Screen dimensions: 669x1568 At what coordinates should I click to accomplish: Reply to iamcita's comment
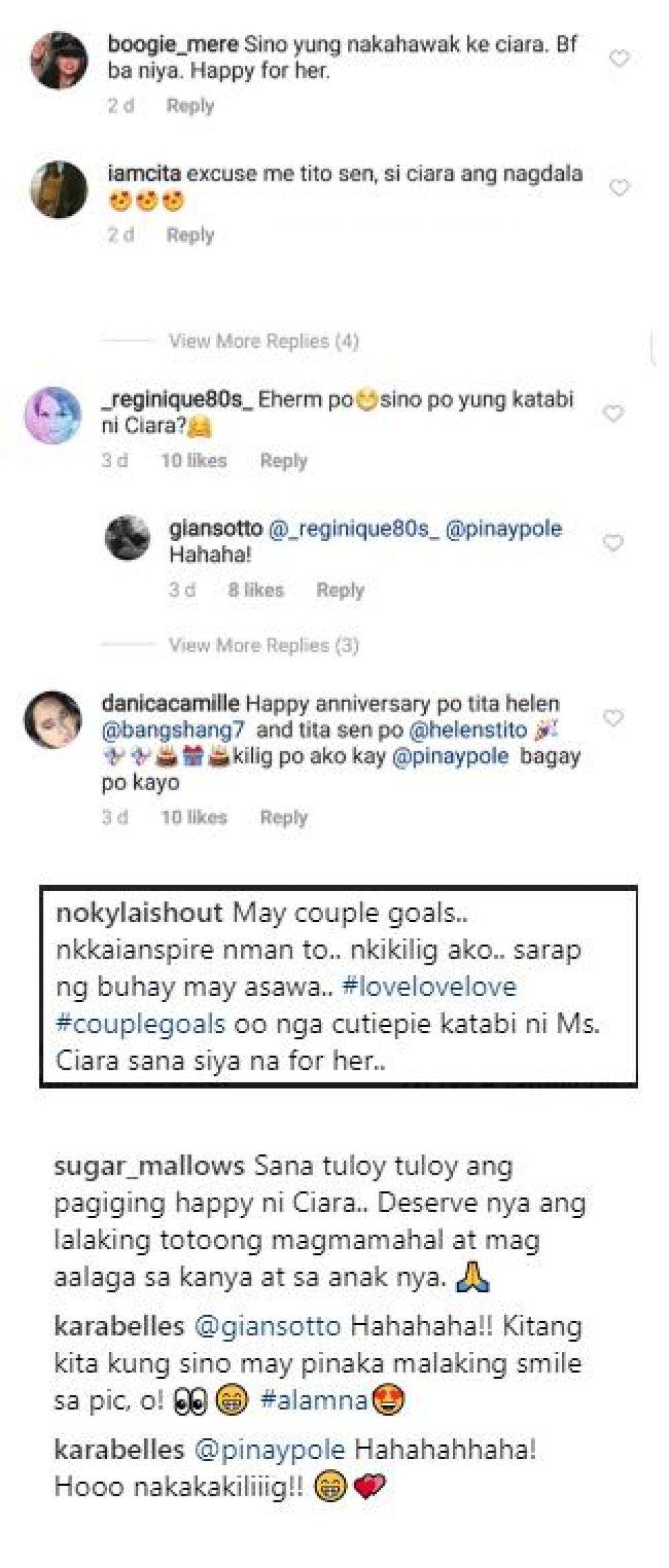[190, 235]
